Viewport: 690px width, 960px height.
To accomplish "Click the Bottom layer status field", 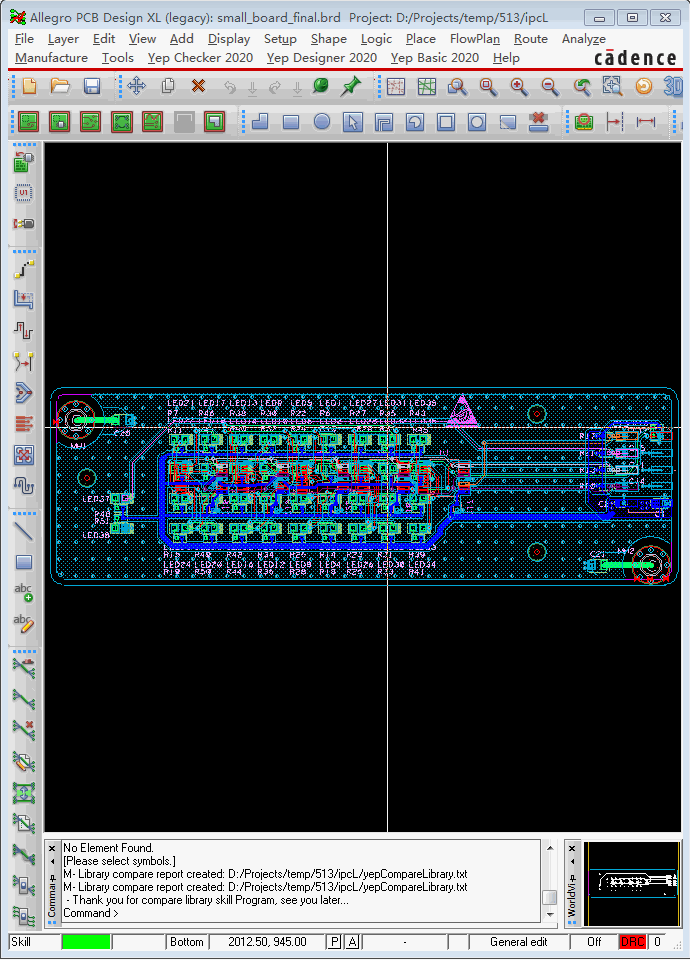I will (x=187, y=942).
